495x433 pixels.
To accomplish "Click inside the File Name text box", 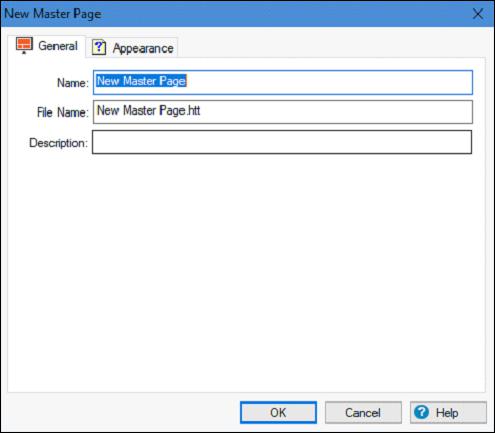I will coord(283,112).
